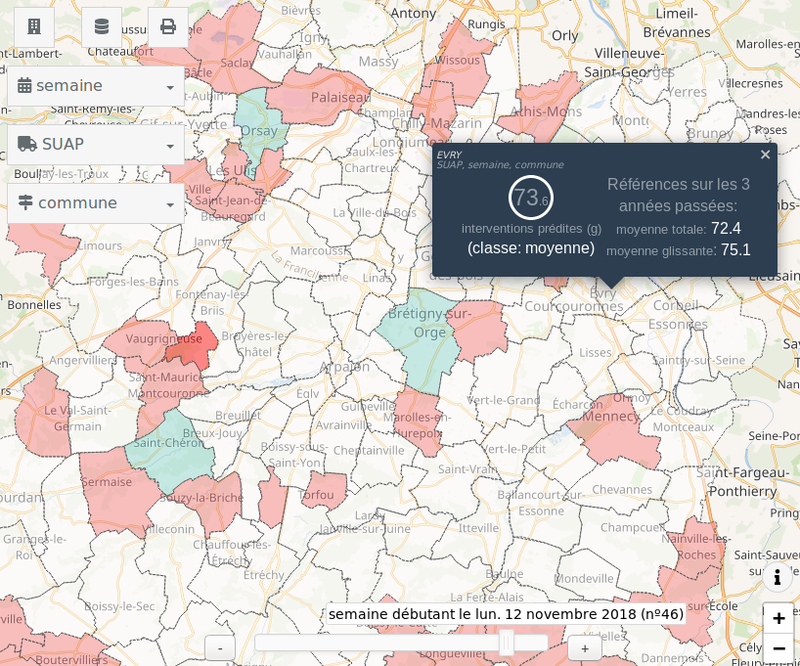800x666 pixels.
Task: Zoom in the map with plus control
Action: click(x=778, y=618)
